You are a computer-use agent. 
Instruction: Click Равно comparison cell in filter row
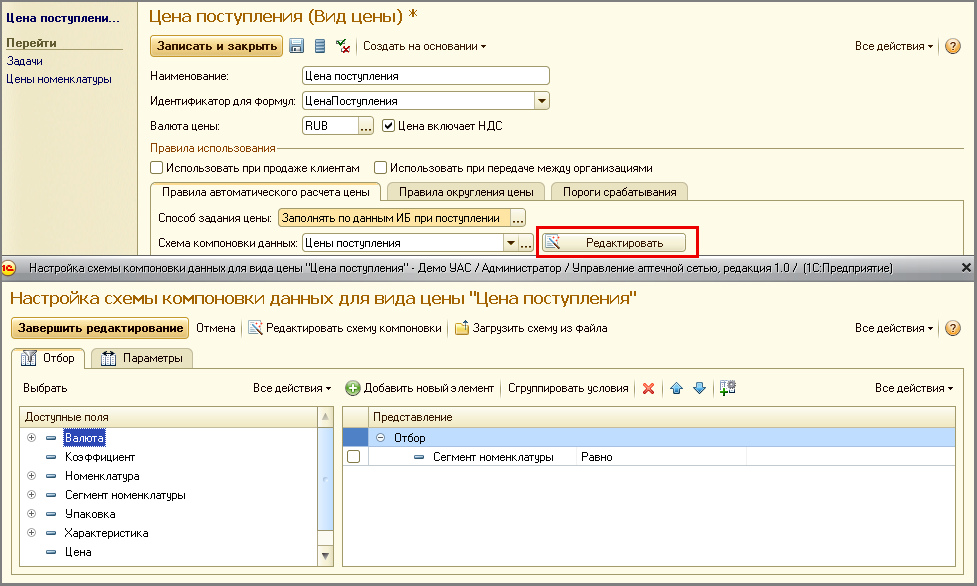tap(661, 457)
